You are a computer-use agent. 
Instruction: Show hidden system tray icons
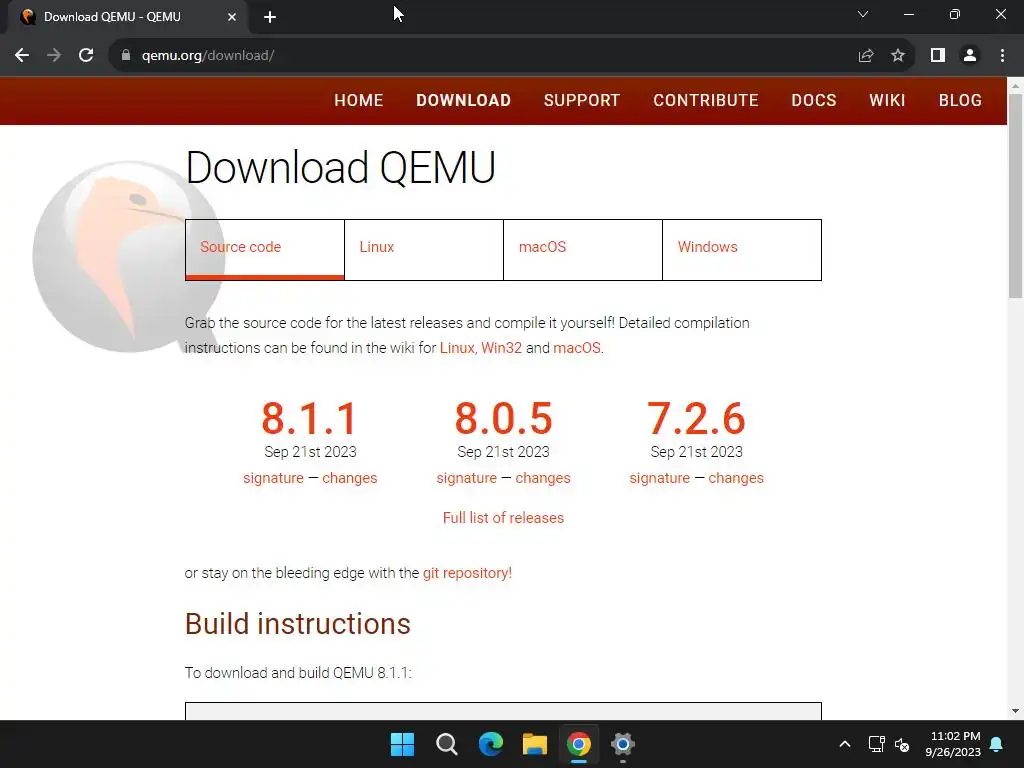coord(844,744)
